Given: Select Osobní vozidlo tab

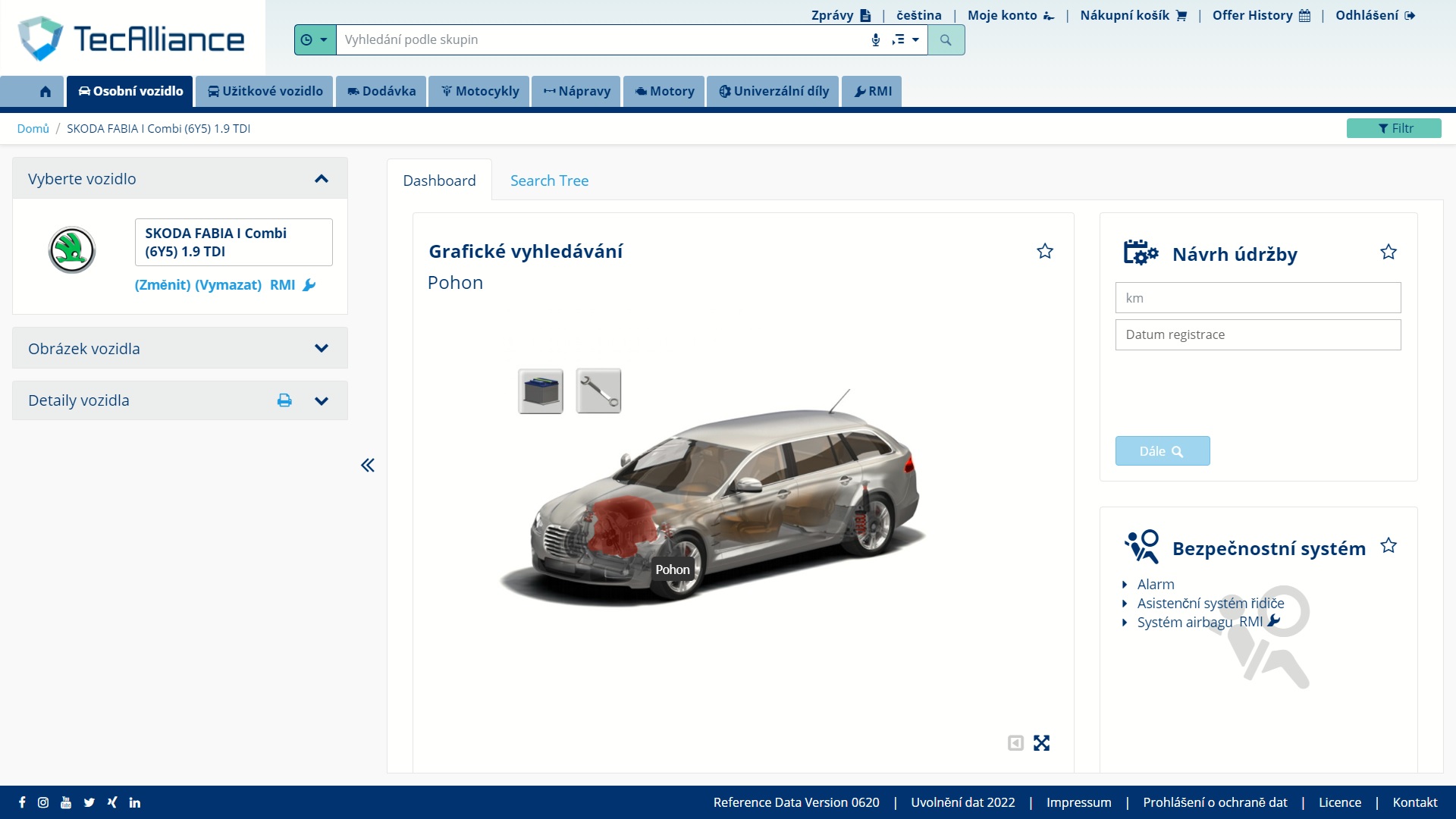Looking at the screenshot, I should pyautogui.click(x=130, y=91).
